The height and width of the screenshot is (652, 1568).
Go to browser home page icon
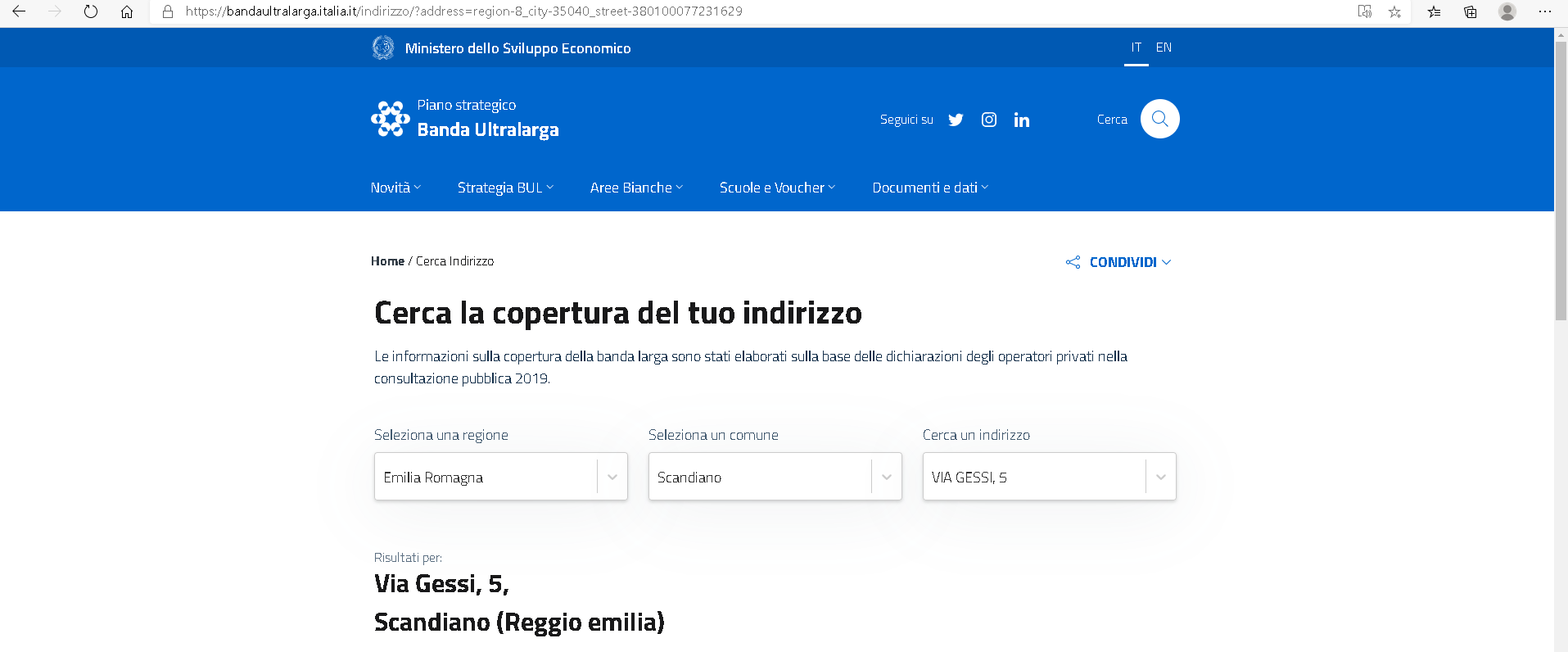[127, 11]
